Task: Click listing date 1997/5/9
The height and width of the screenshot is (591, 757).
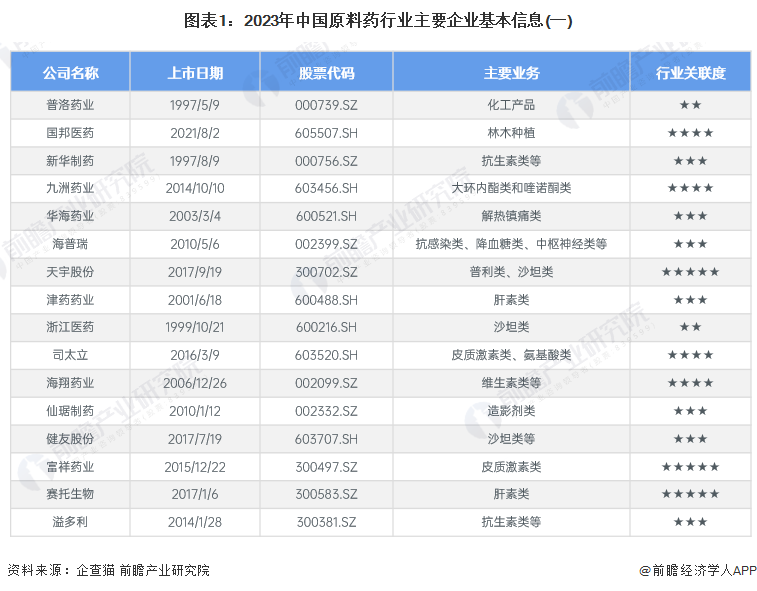Action: [195, 105]
